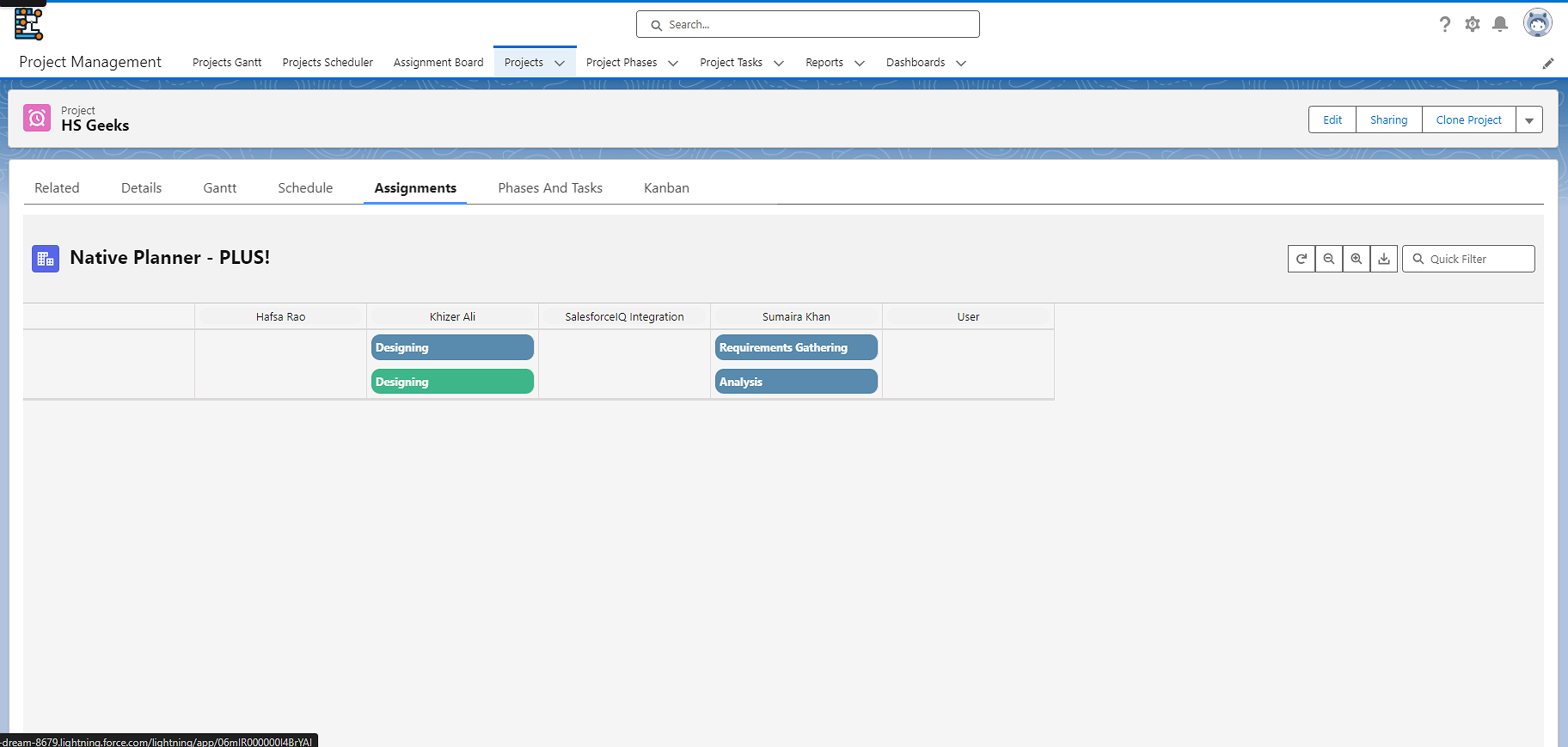View notifications bell
The image size is (1568, 747).
coord(1500,24)
